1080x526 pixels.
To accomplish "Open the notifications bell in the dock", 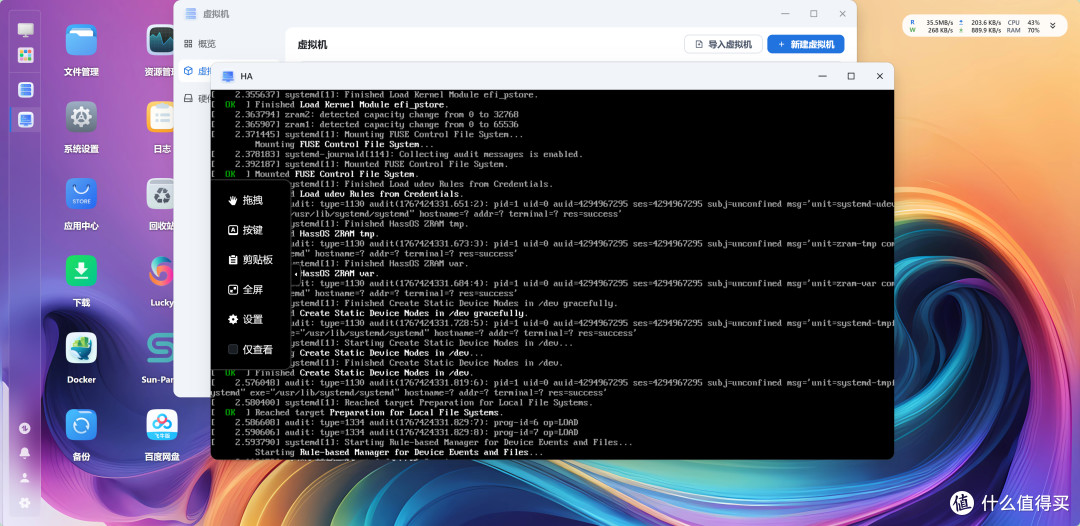I will pos(25,452).
